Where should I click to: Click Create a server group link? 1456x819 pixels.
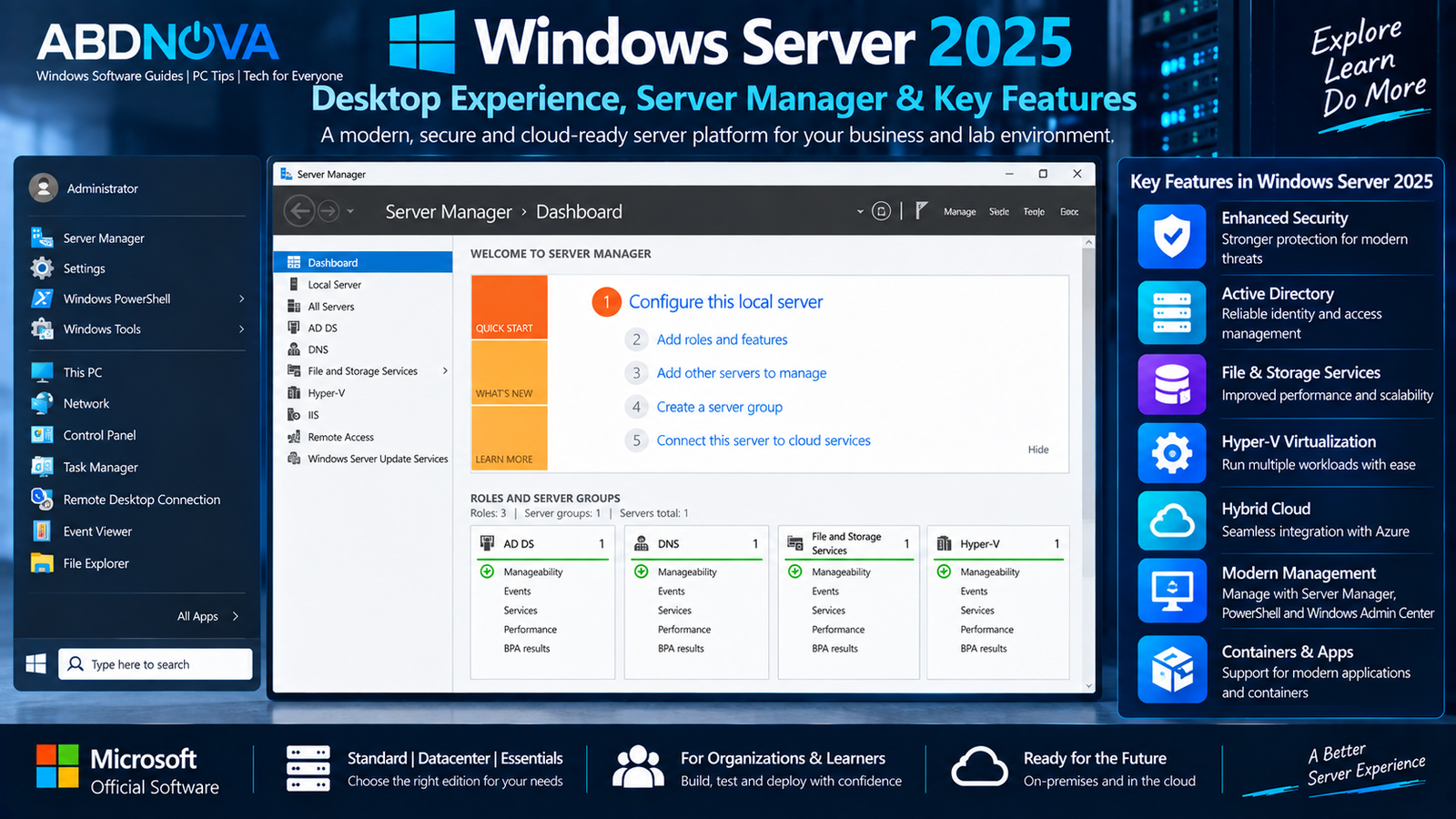(720, 407)
